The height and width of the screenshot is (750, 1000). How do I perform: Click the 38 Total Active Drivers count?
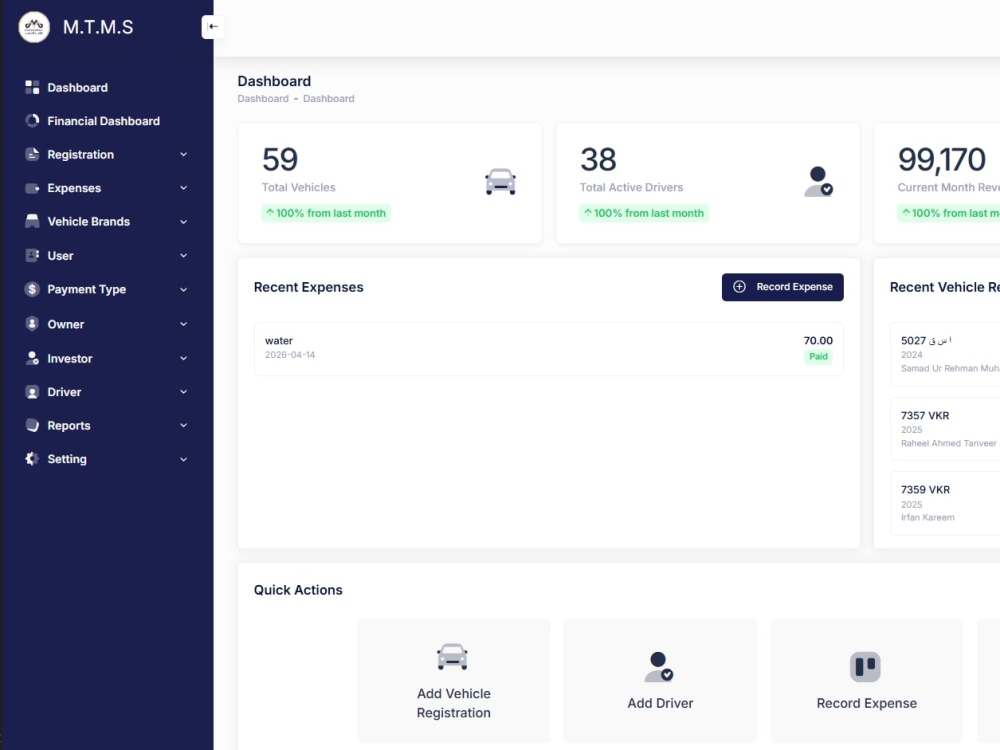click(x=598, y=159)
